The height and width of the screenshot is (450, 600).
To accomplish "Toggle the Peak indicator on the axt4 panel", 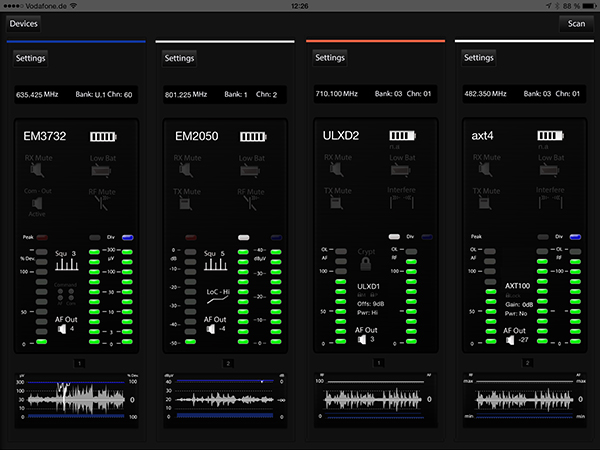I will coord(478,237).
